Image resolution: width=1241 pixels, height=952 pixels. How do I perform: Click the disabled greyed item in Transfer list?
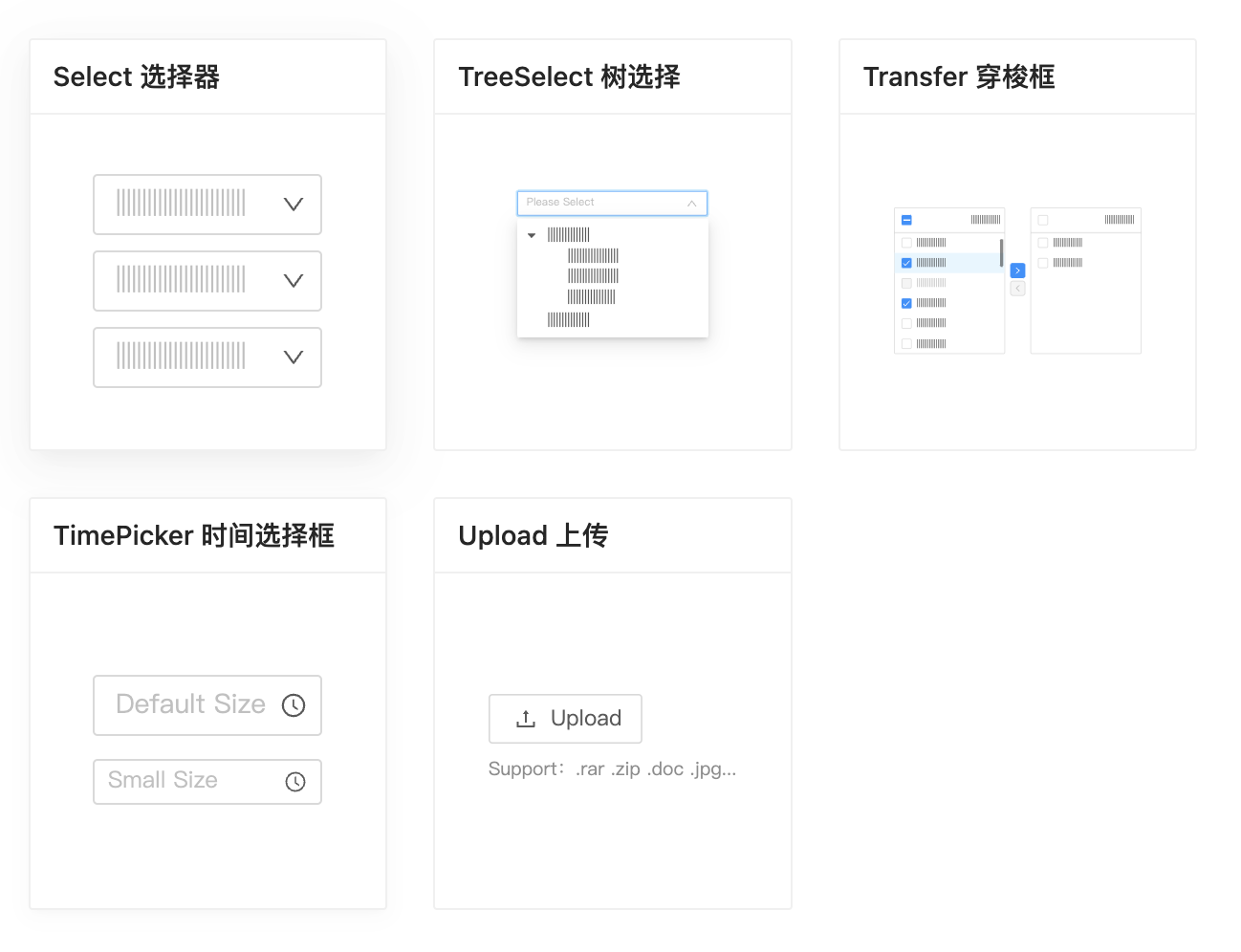[931, 283]
